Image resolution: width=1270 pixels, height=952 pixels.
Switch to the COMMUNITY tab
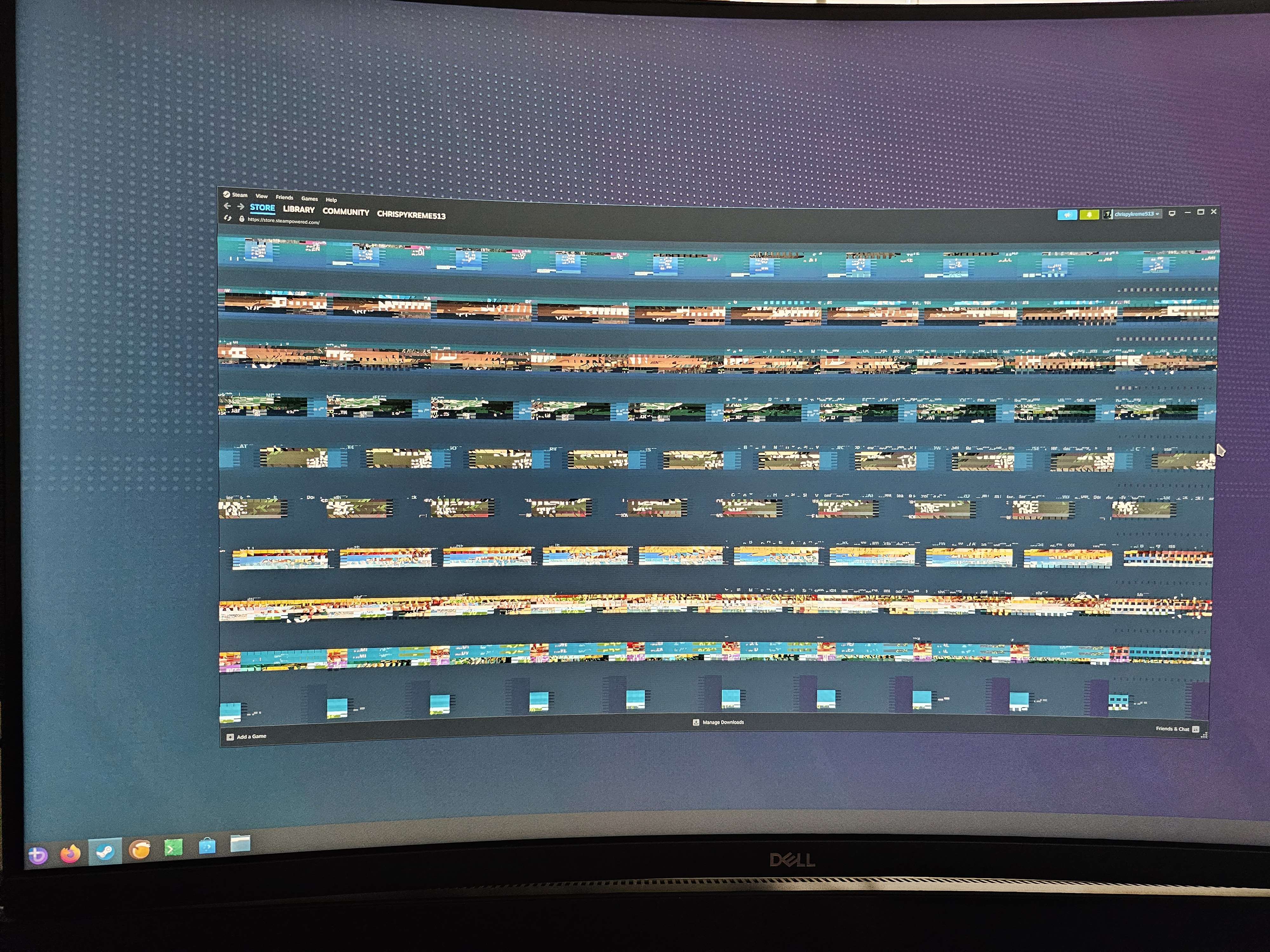(x=346, y=212)
